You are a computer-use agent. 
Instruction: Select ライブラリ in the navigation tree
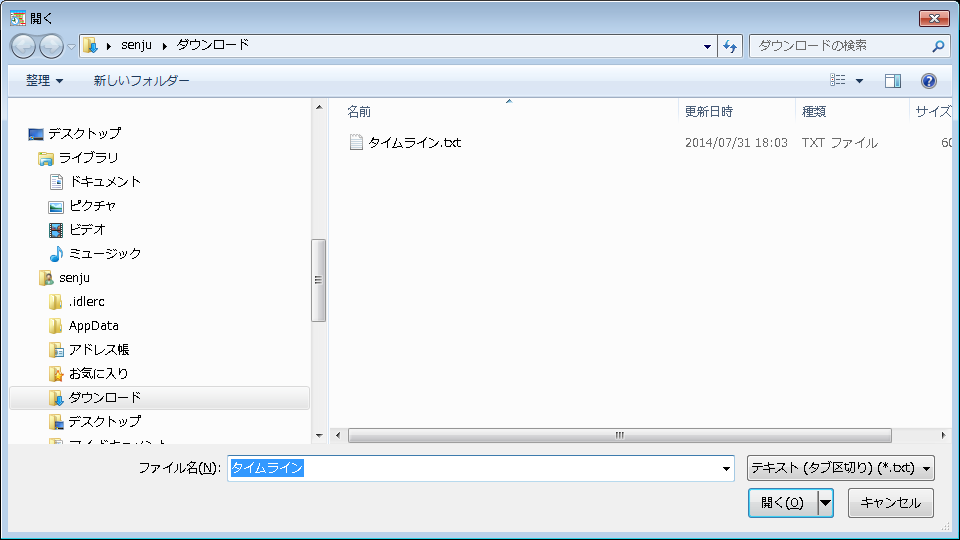[x=88, y=158]
